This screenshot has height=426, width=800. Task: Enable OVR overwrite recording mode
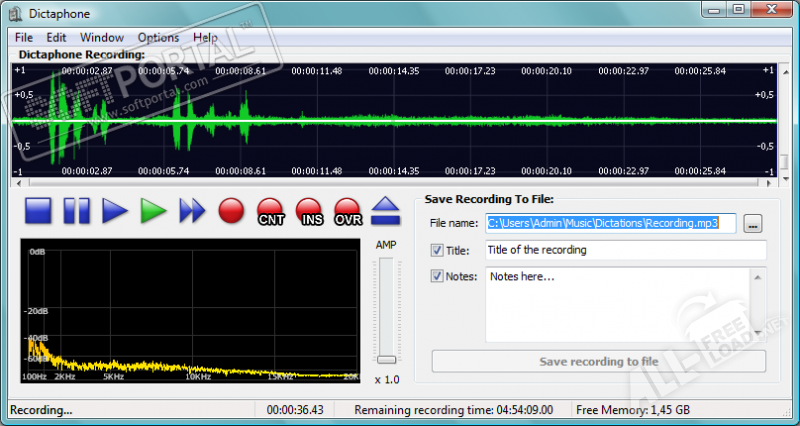pyautogui.click(x=347, y=211)
